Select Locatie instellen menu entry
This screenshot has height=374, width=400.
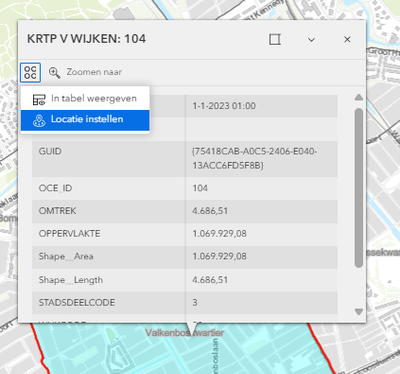pyautogui.click(x=85, y=120)
